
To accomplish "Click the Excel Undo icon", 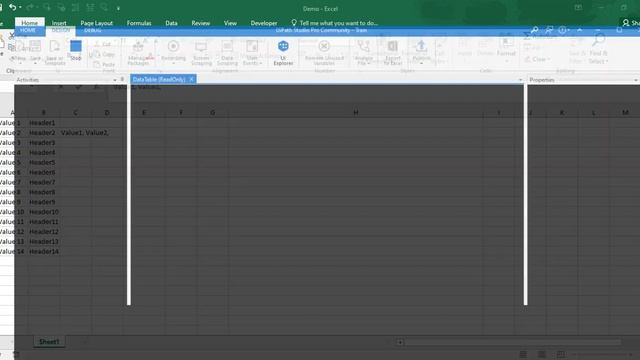I will tap(13, 7).
